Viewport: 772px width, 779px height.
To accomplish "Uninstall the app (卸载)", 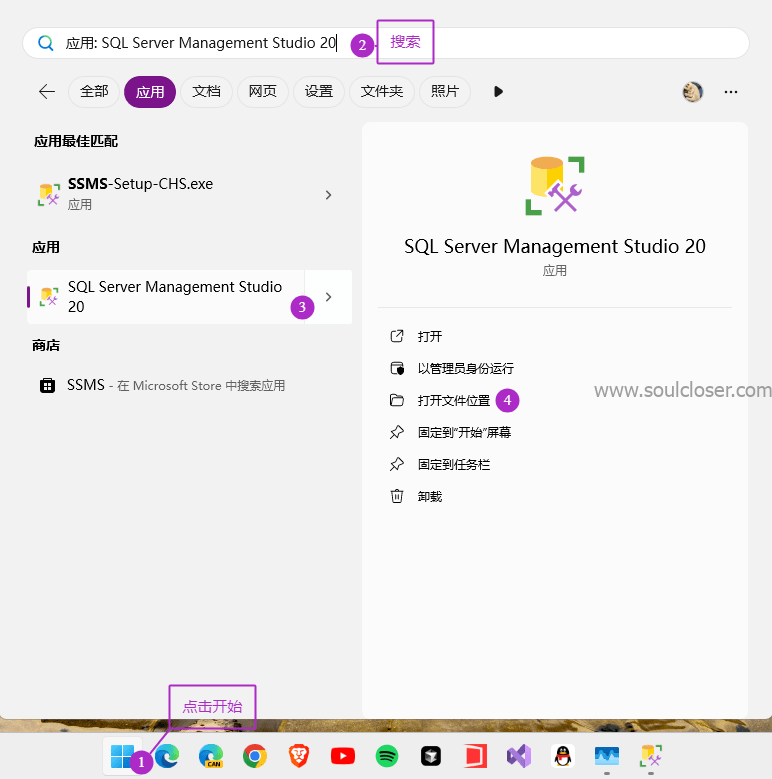I will tap(416, 496).
